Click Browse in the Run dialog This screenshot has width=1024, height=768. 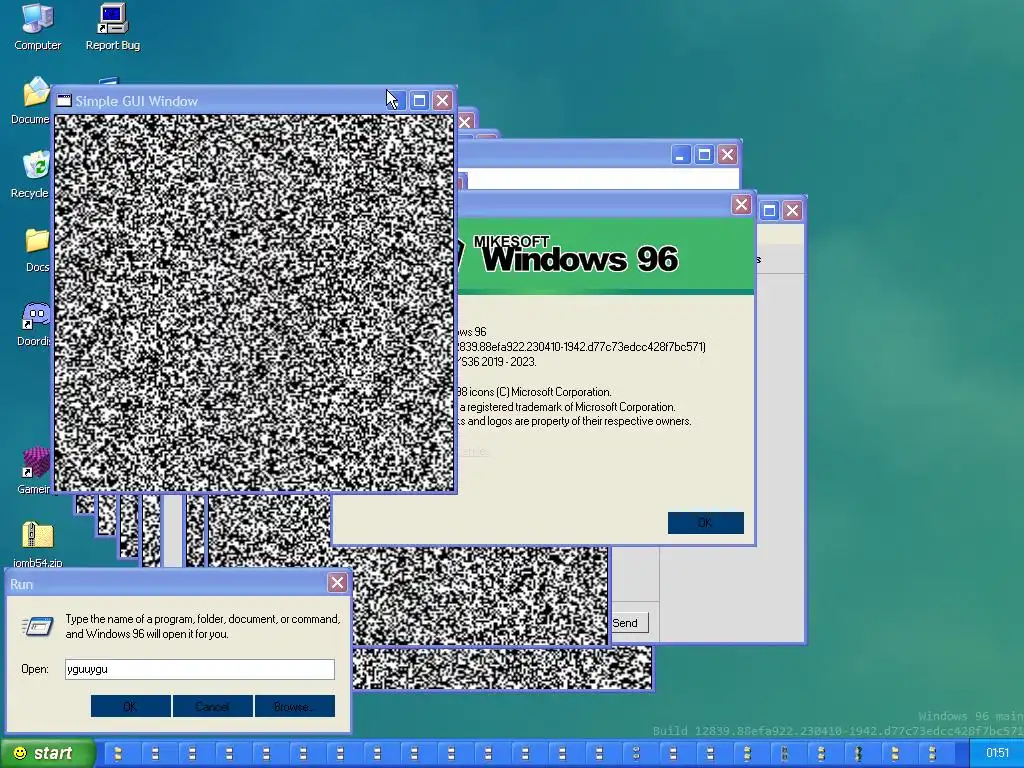pos(295,706)
